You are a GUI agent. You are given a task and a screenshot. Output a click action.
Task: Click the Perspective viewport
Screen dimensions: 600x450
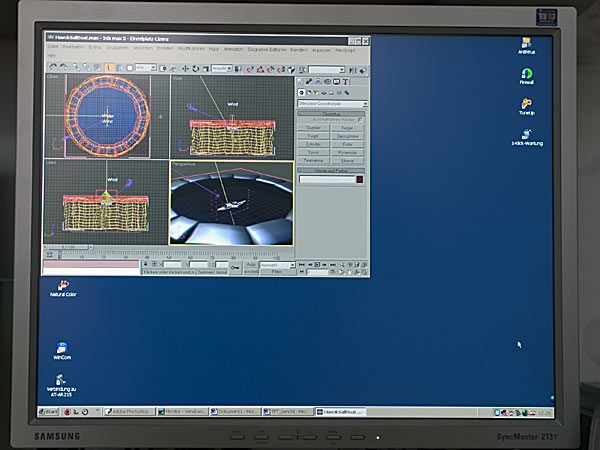click(x=232, y=203)
